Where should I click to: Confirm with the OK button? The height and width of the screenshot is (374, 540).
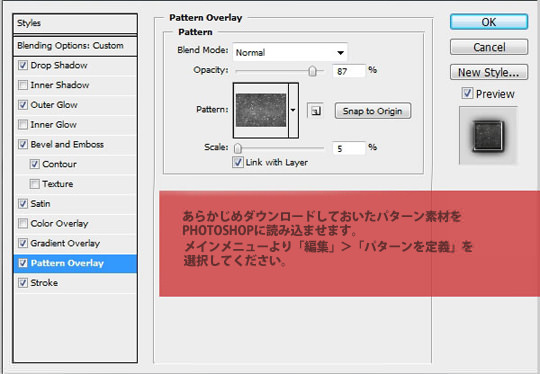tap(489, 22)
